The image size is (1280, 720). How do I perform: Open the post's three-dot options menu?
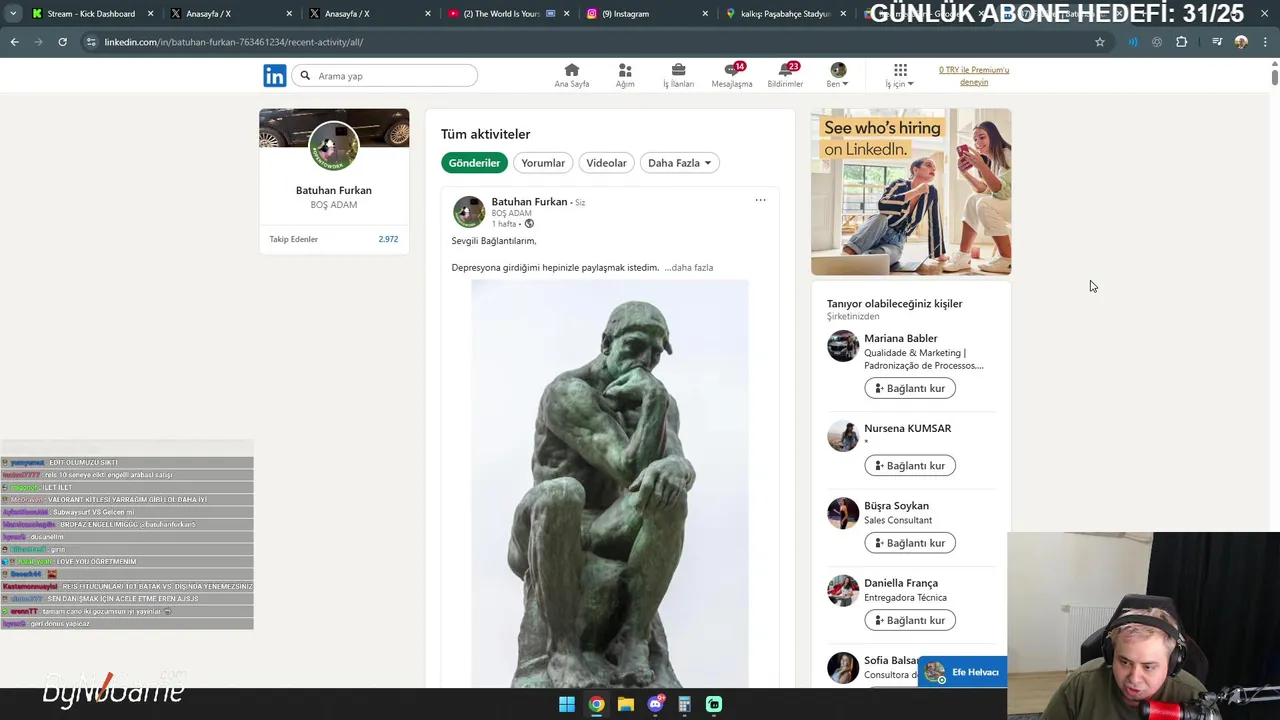[x=760, y=200]
